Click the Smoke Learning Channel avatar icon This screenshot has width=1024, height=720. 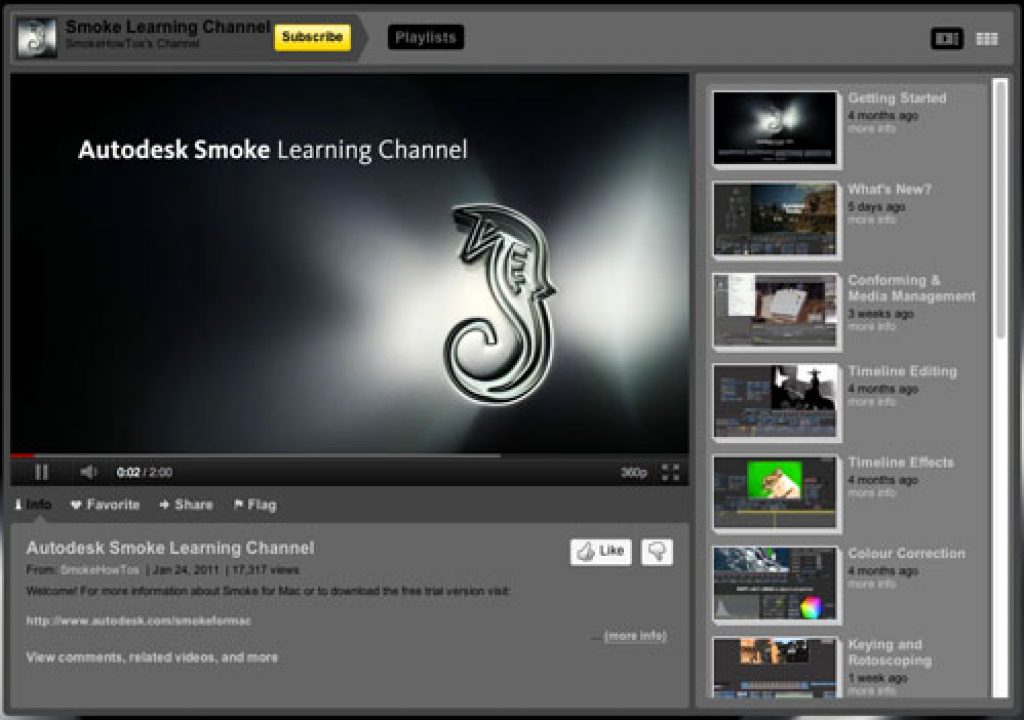[x=37, y=38]
